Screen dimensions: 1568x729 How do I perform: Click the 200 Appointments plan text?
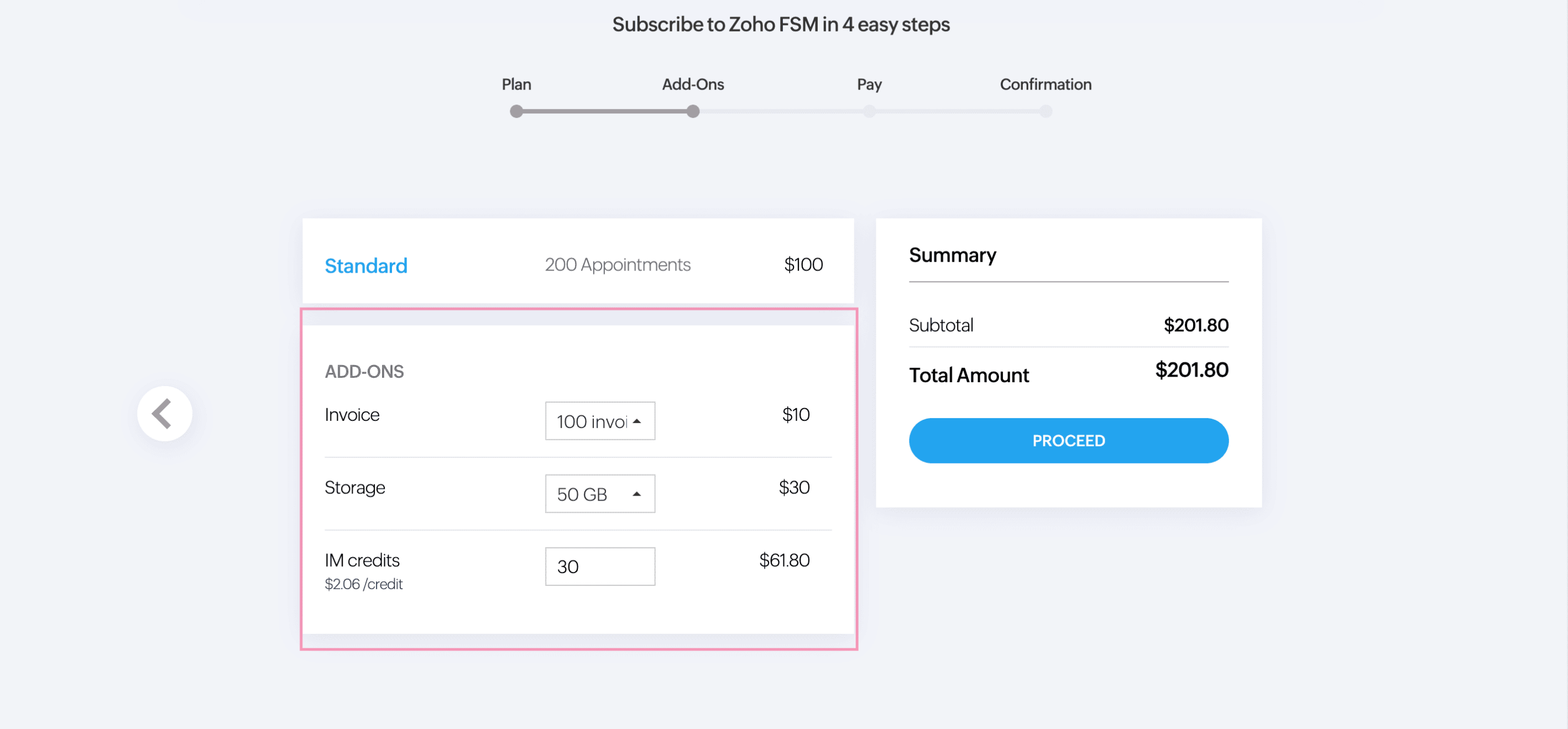(617, 265)
